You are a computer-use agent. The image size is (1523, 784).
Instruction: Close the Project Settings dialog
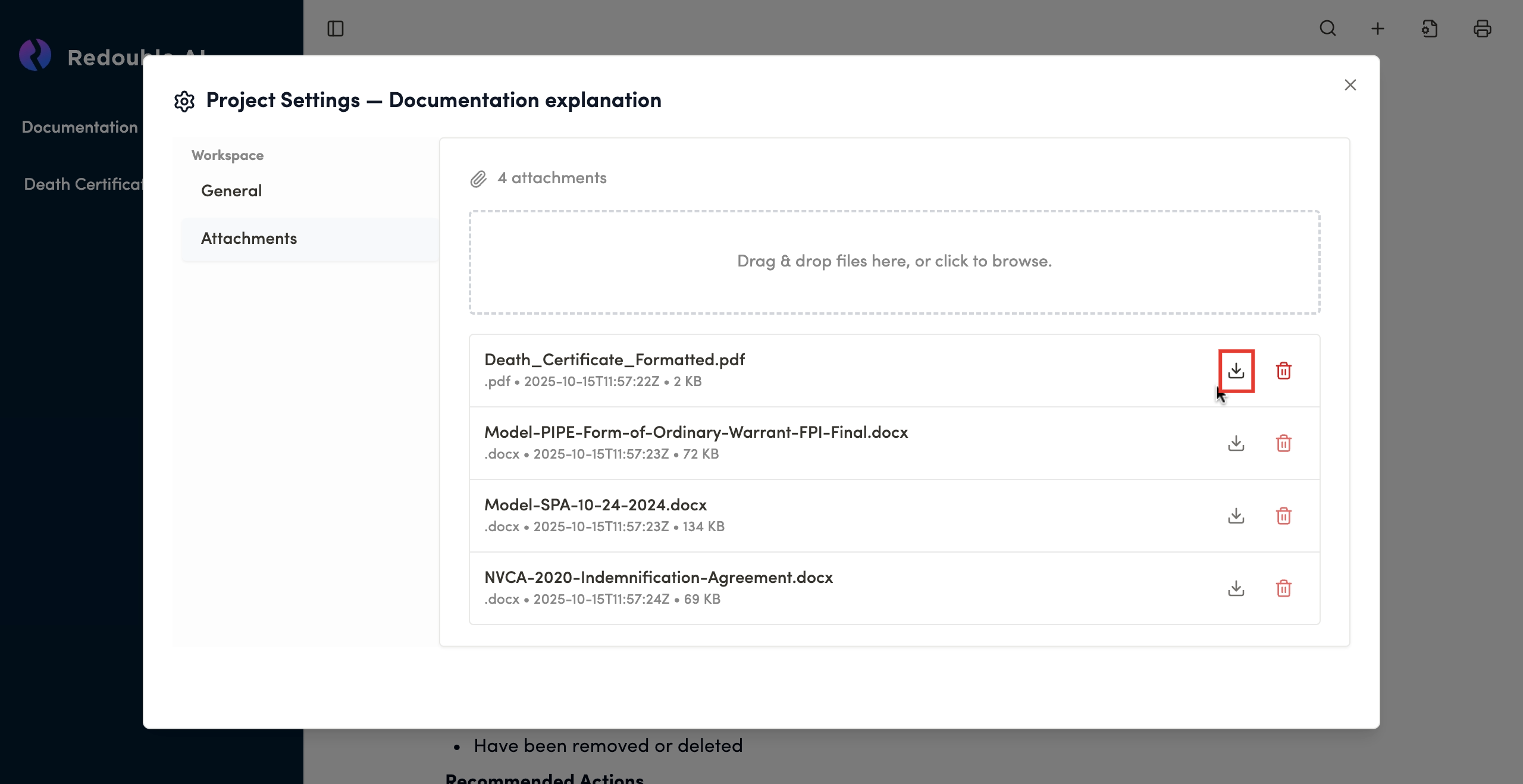point(1350,85)
